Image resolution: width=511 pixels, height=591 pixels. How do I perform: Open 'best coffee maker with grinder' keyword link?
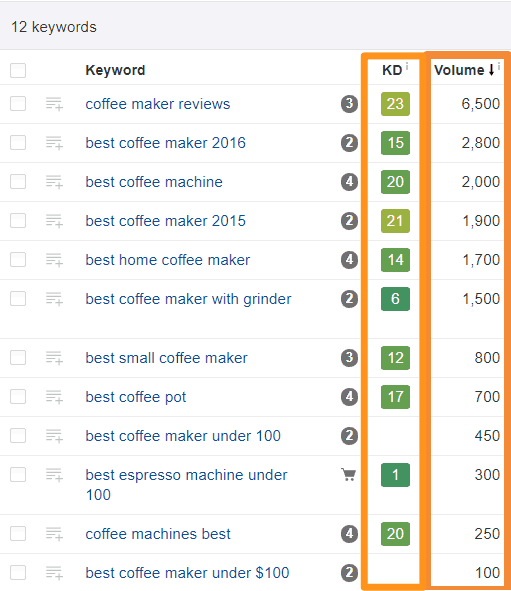click(x=188, y=299)
